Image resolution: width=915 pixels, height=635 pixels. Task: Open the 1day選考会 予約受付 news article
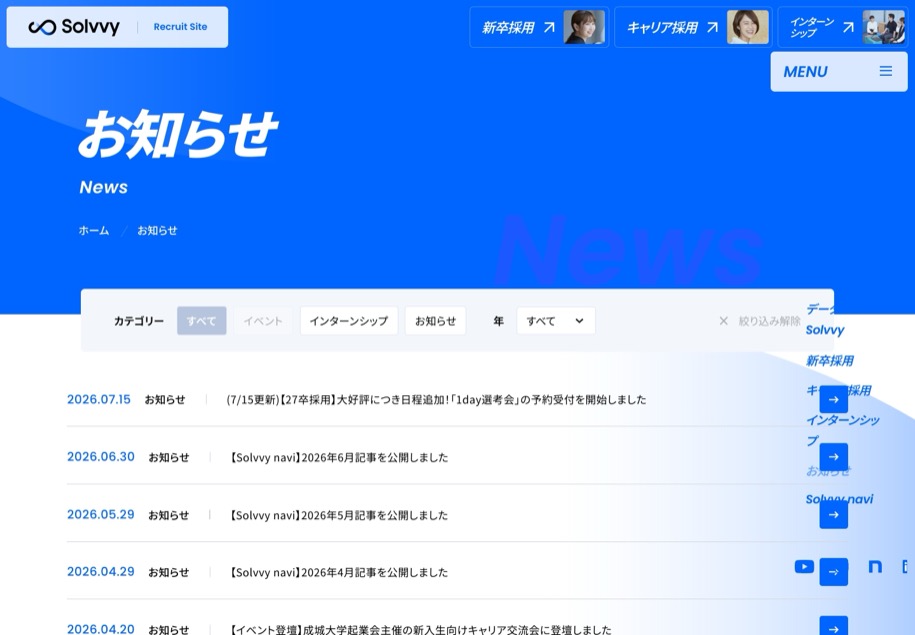coord(436,400)
